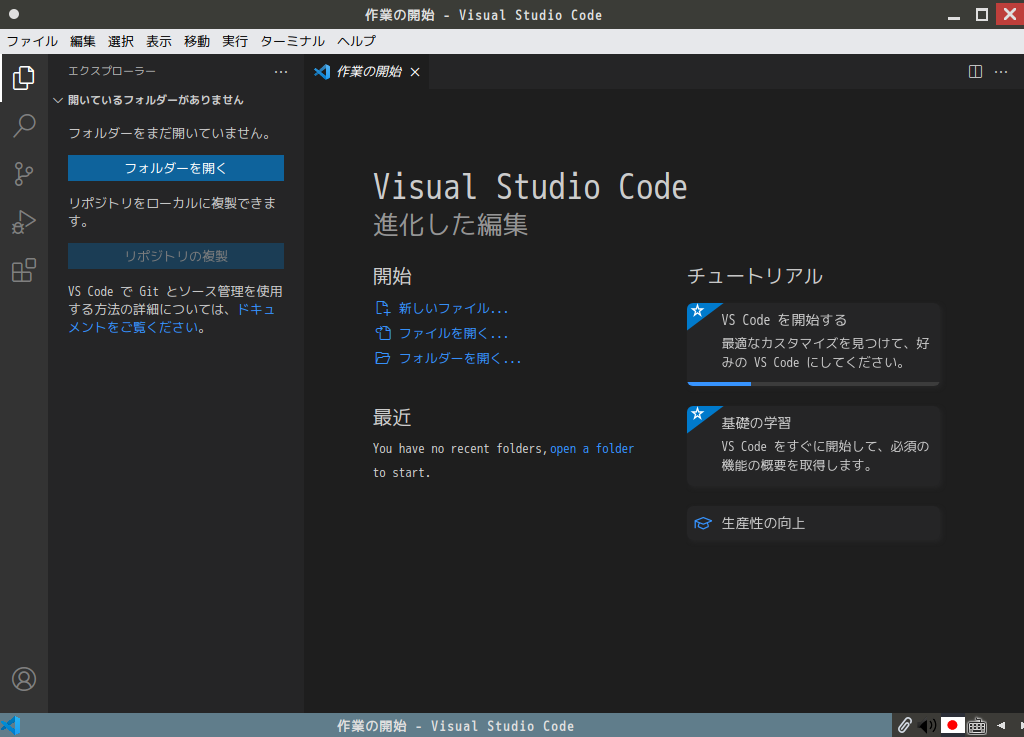
Task: Click progress bar under VS Code を開始する card
Action: coord(814,384)
